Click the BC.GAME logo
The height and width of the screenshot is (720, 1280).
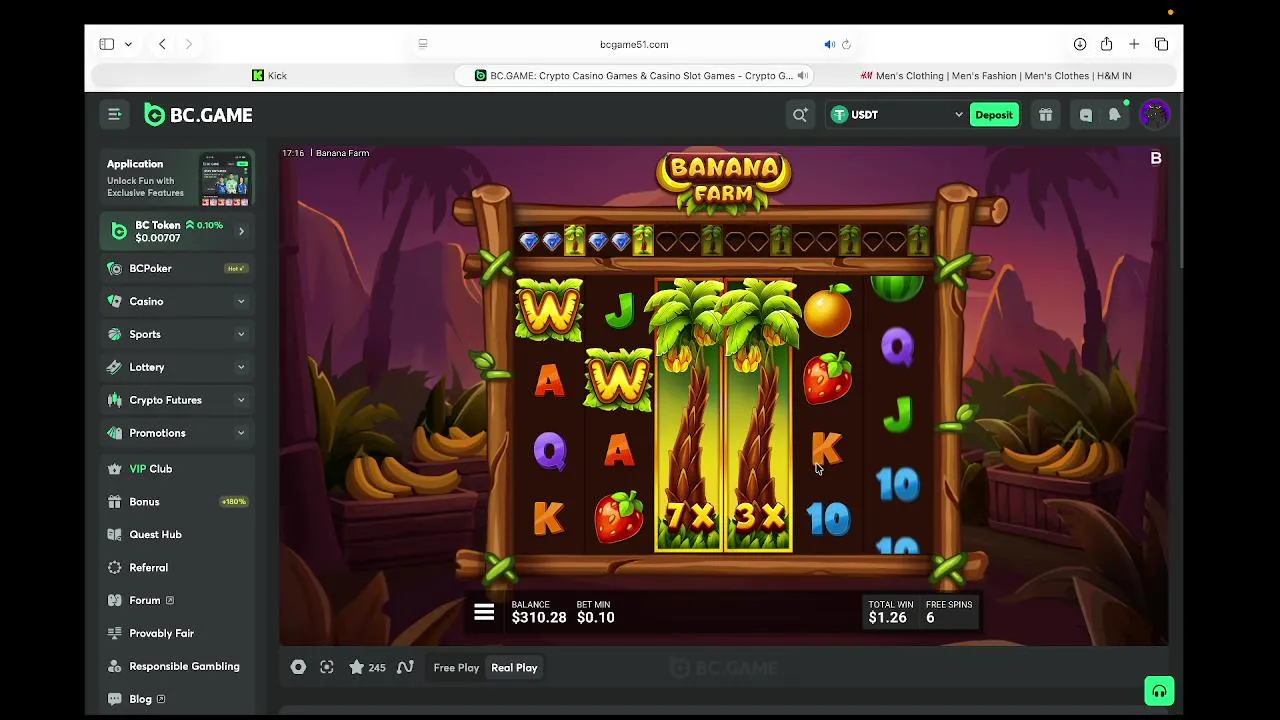click(198, 115)
